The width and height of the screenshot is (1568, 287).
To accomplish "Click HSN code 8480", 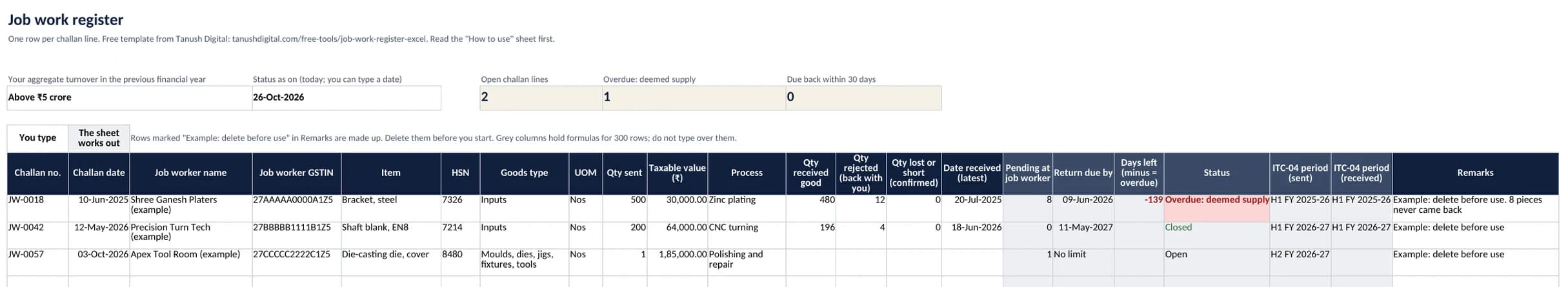I will click(461, 262).
